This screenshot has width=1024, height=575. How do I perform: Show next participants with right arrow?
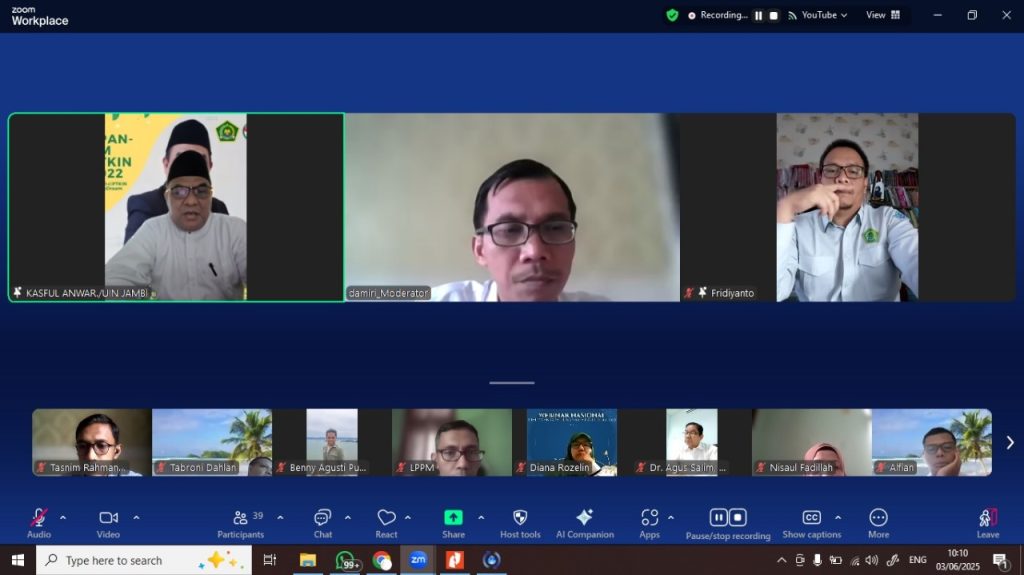(1009, 442)
